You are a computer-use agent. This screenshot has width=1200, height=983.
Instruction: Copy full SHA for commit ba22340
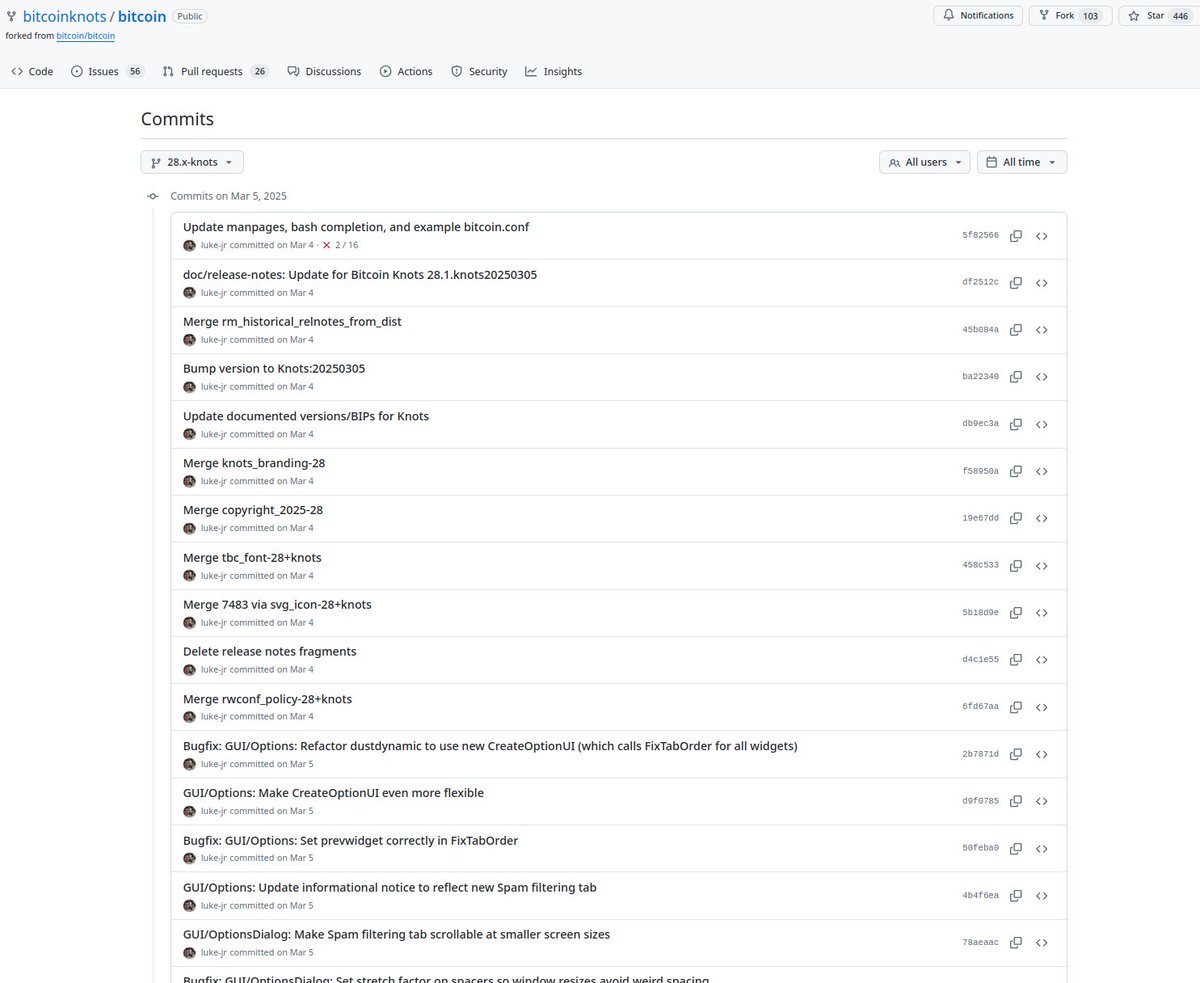1016,377
